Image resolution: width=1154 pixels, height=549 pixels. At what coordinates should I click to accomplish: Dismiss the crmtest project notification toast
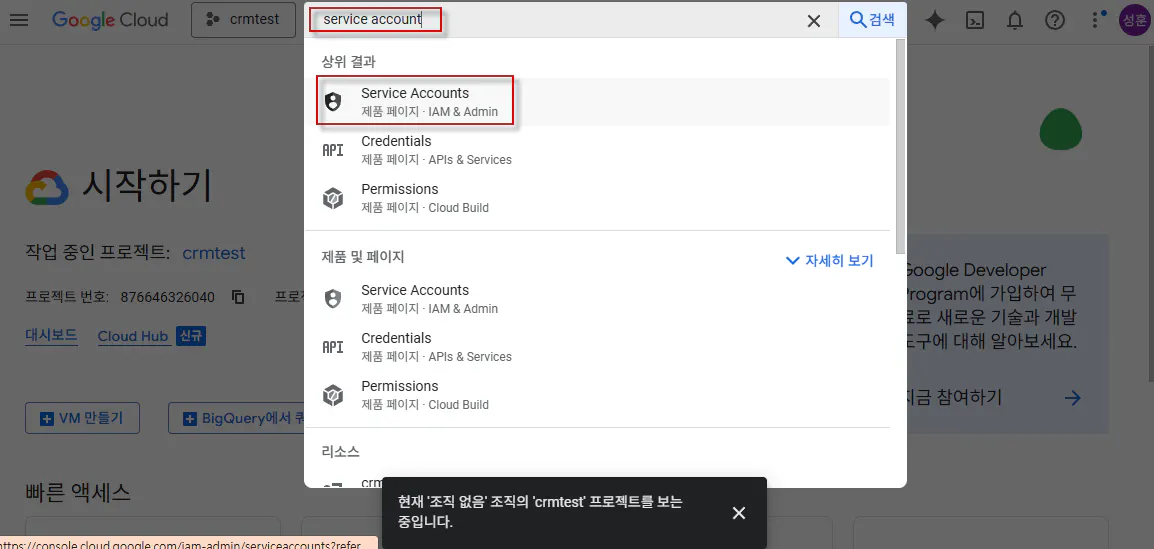click(x=739, y=513)
